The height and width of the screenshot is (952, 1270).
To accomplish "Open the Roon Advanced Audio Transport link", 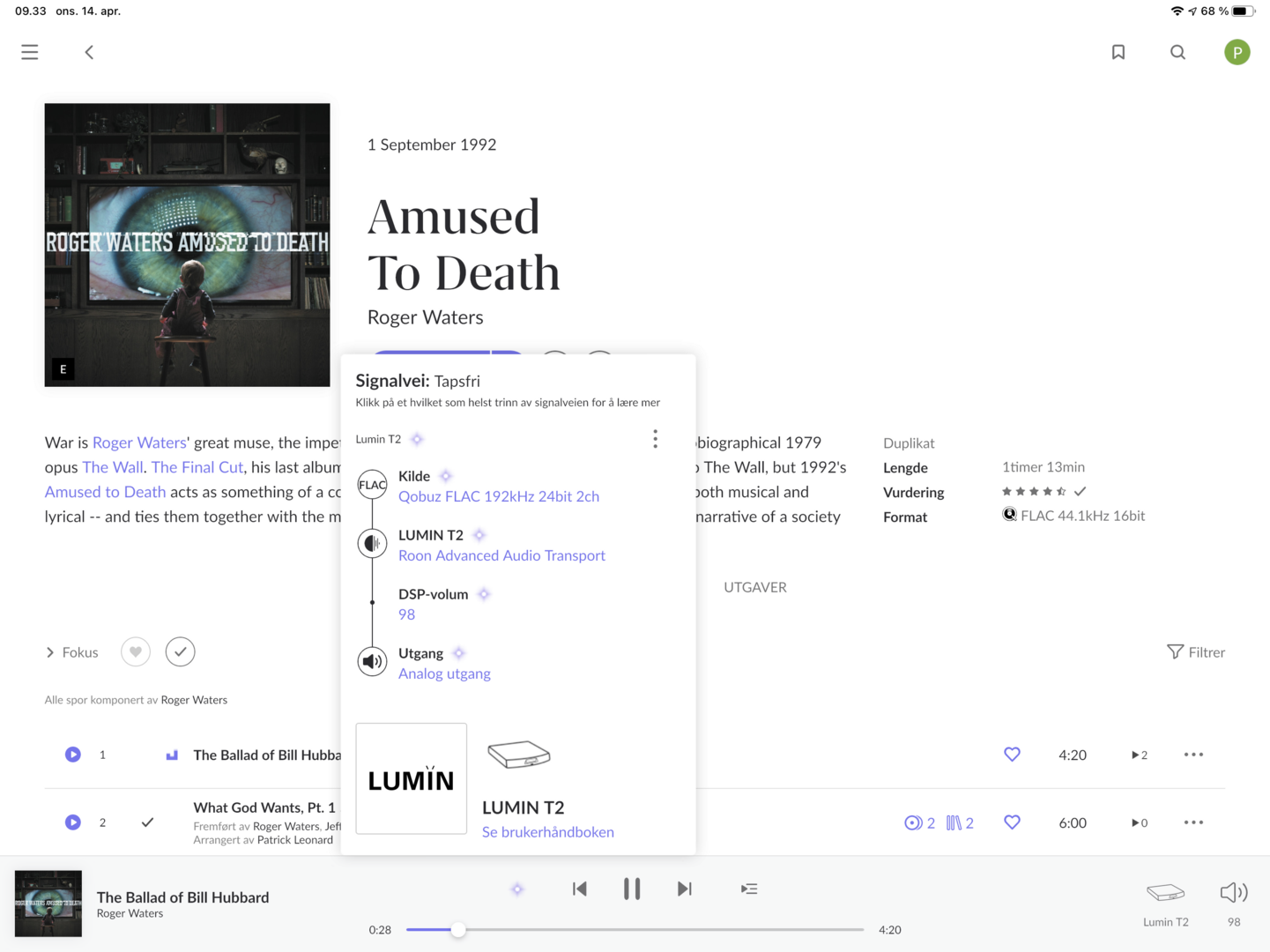I will pyautogui.click(x=501, y=555).
